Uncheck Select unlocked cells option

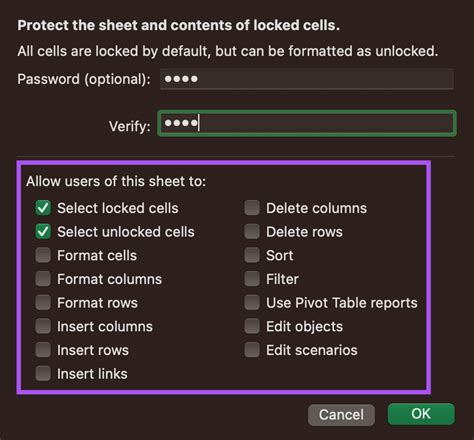tap(43, 231)
